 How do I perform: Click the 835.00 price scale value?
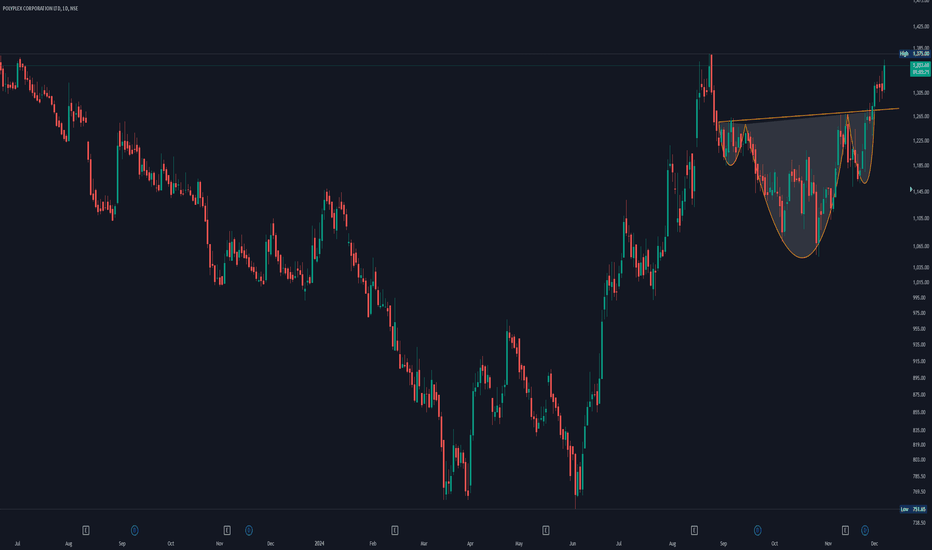(x=922, y=430)
